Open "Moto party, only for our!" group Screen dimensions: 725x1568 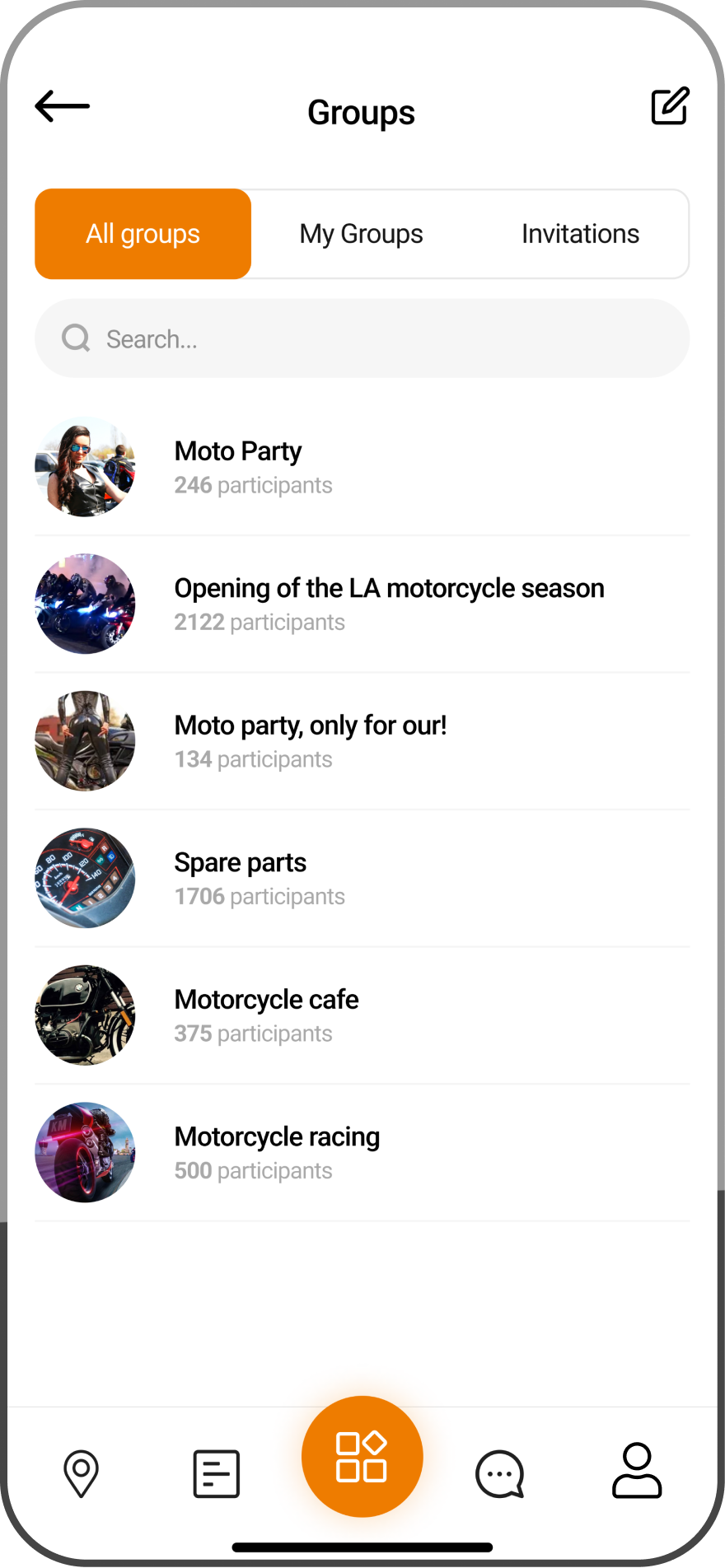coord(311,726)
